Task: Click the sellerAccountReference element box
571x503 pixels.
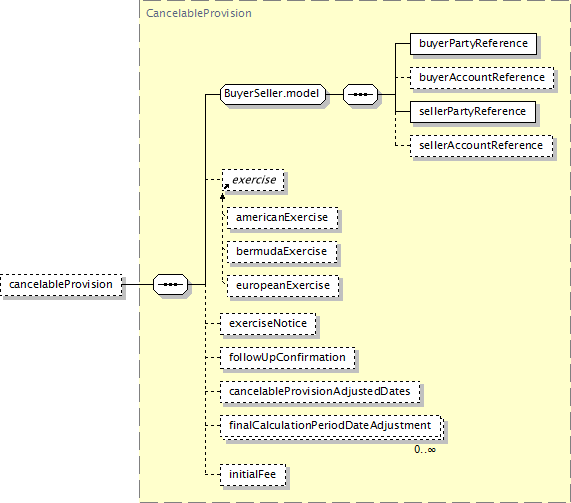Action: (481, 146)
